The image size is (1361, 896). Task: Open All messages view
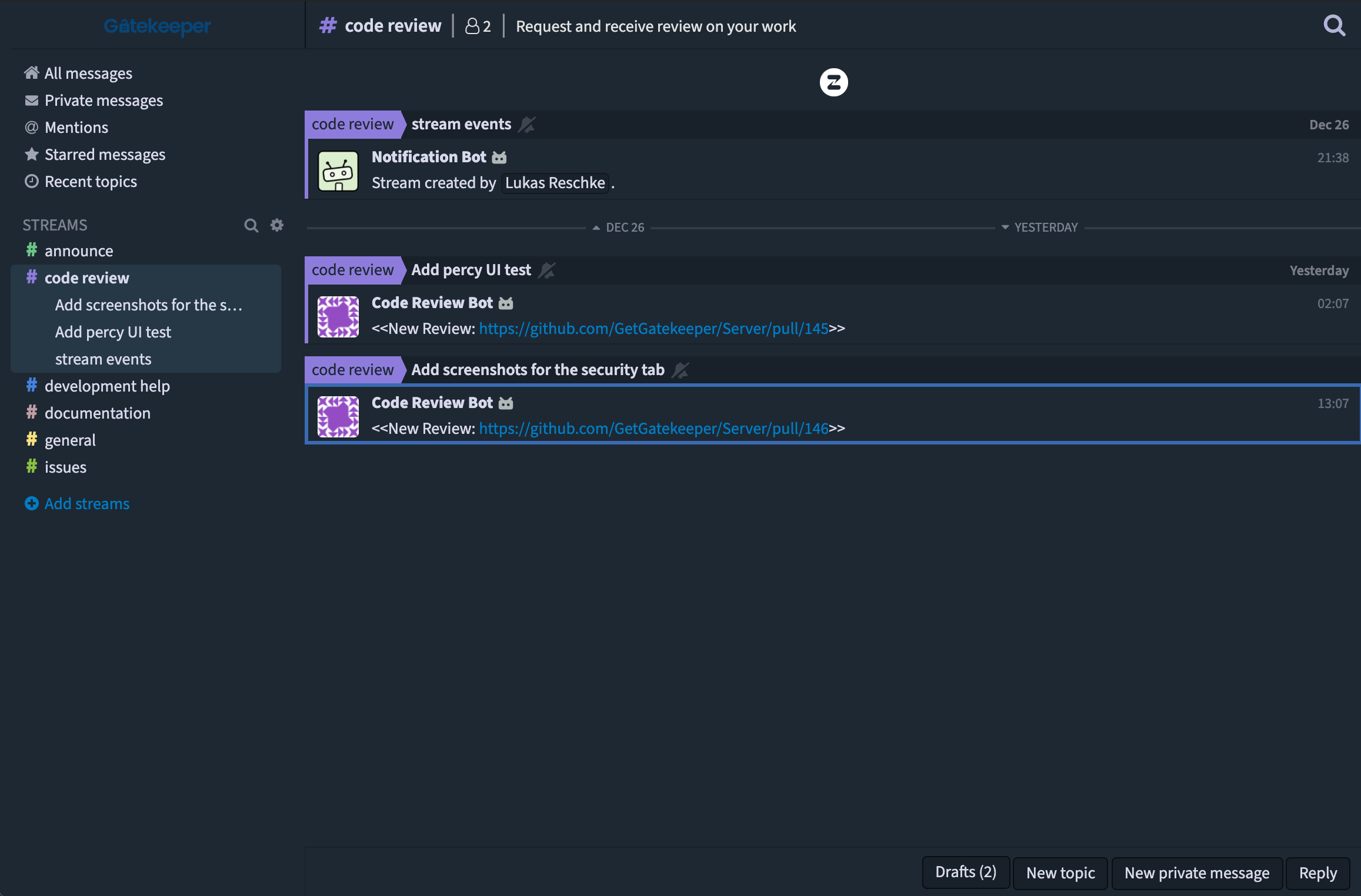(x=88, y=73)
